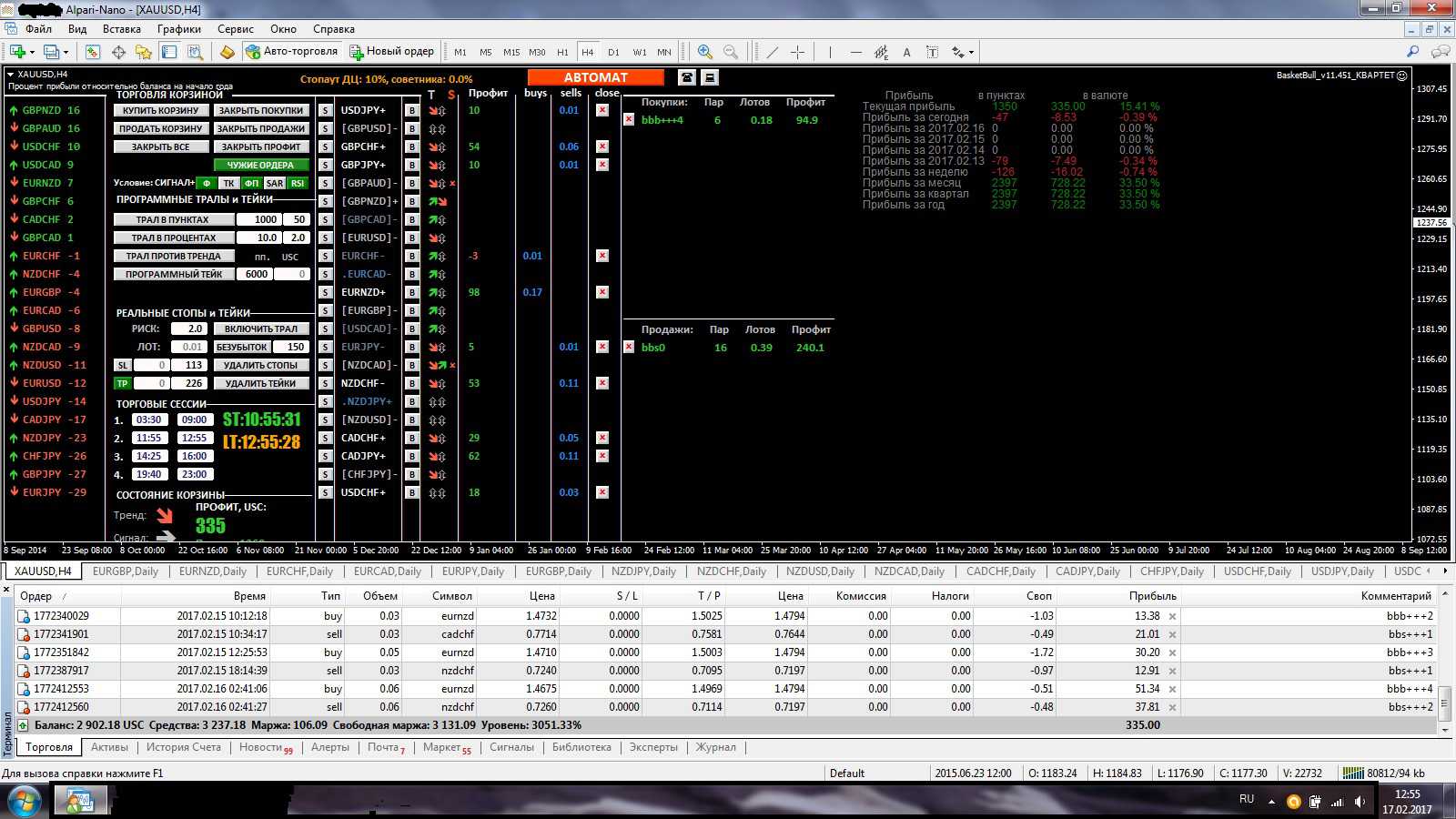Expand the new chart dropdown arrow
The height and width of the screenshot is (819, 1456).
(x=32, y=52)
